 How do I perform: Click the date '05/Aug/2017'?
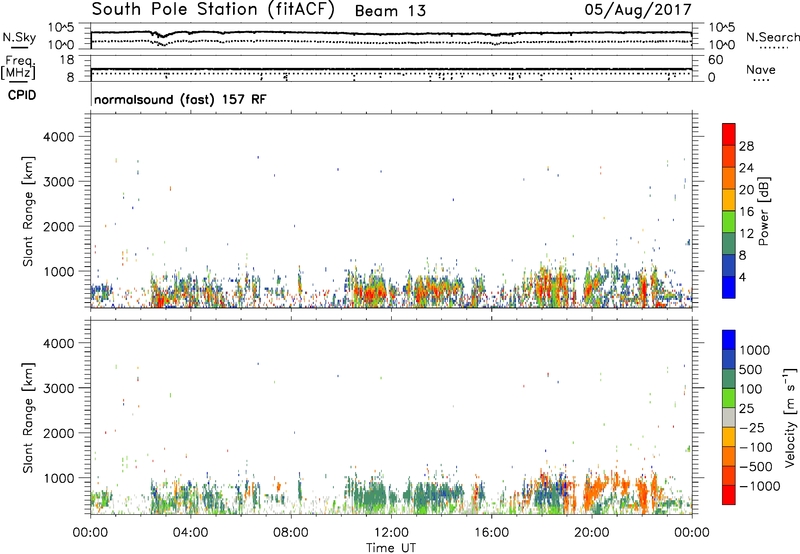(638, 10)
